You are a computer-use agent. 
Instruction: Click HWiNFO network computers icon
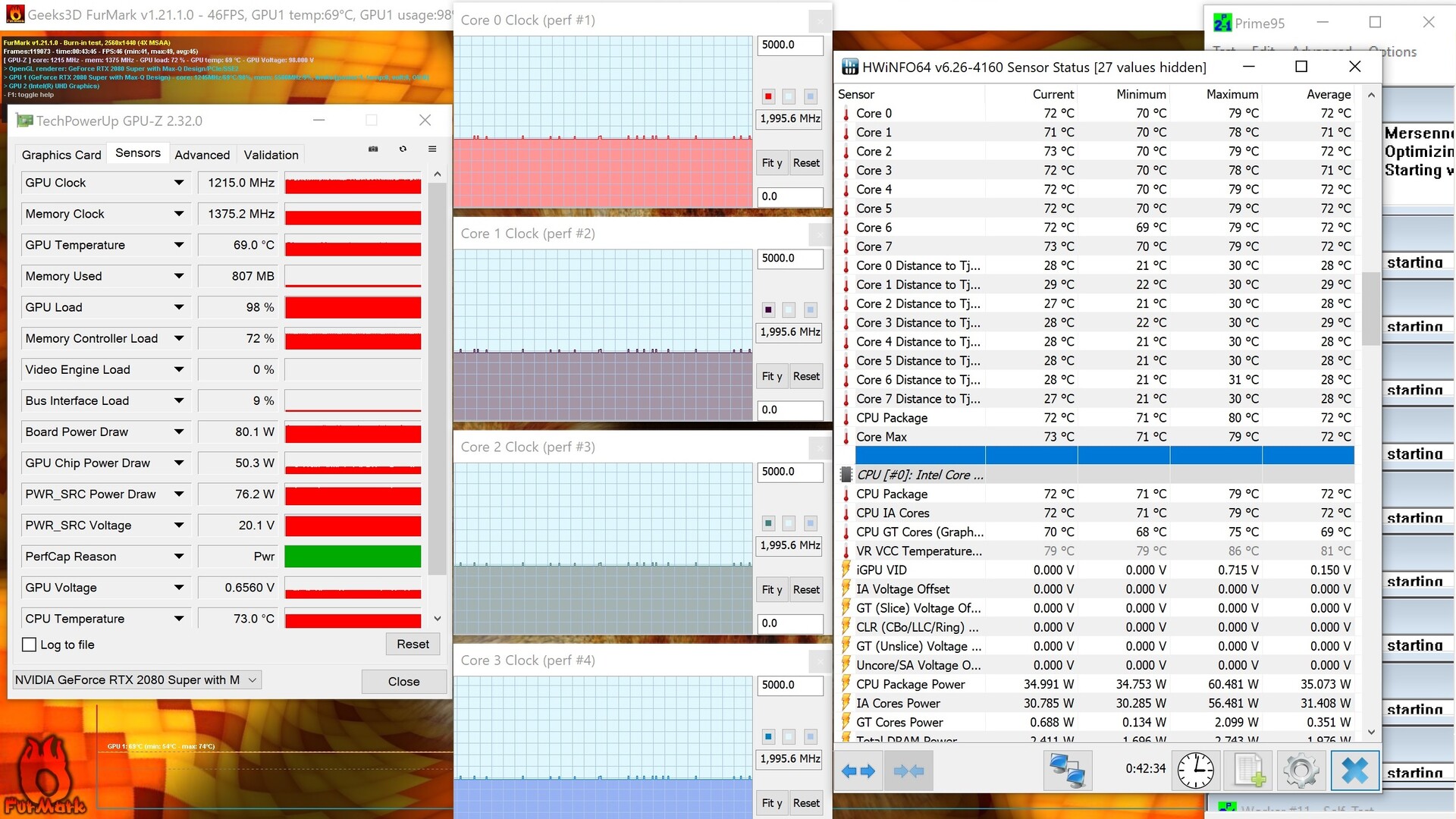coord(1067,771)
